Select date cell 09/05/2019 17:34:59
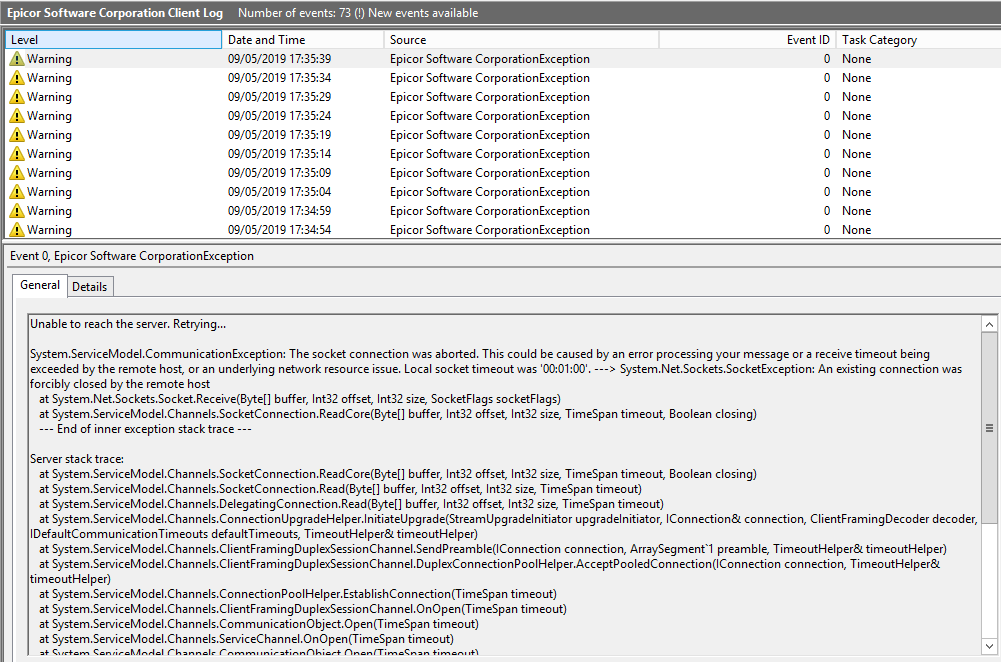Viewport: 1001px width, 662px height. [280, 211]
